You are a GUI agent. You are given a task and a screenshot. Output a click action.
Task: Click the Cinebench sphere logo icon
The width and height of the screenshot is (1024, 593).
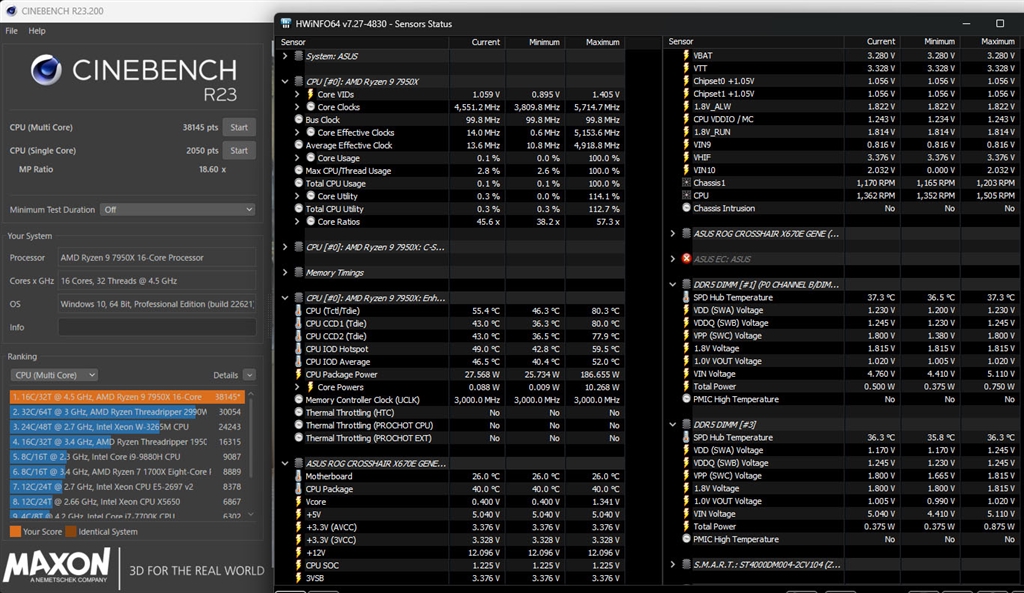pyautogui.click(x=46, y=70)
